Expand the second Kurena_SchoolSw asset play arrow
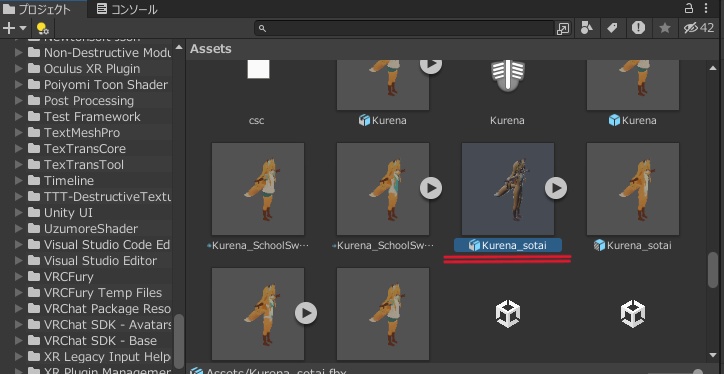 point(431,188)
